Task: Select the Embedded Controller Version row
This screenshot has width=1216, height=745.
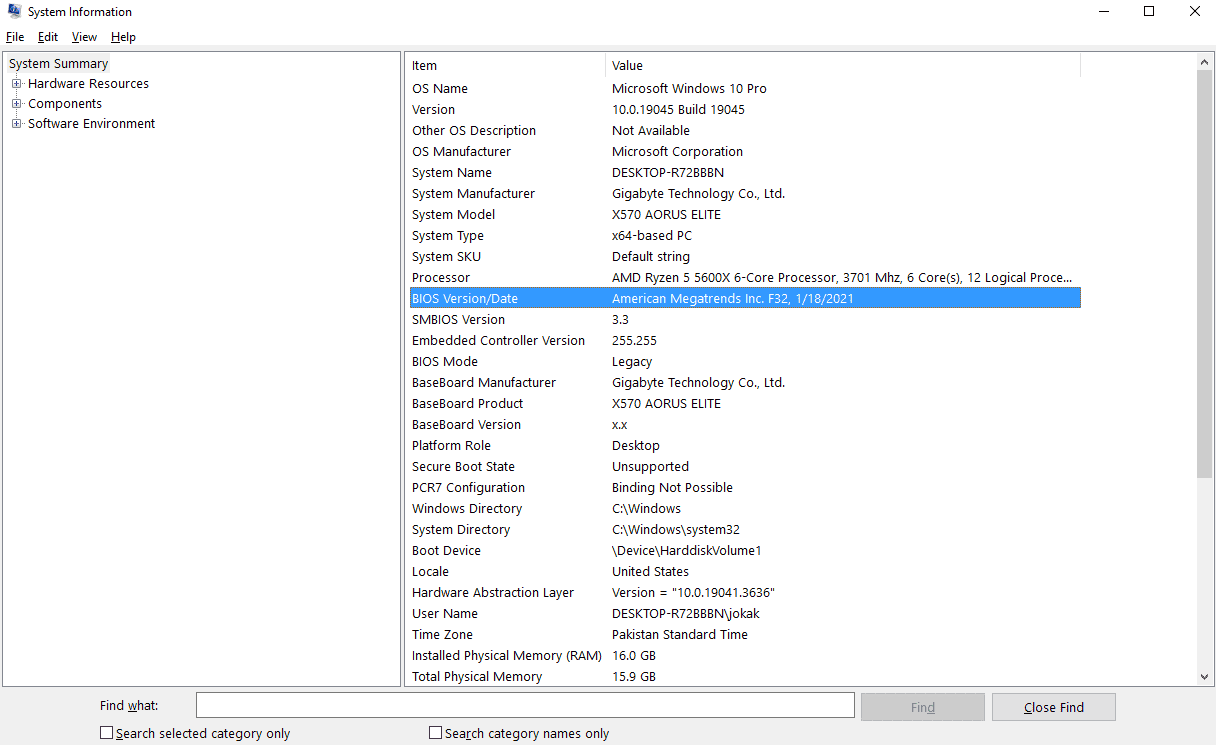Action: point(744,340)
